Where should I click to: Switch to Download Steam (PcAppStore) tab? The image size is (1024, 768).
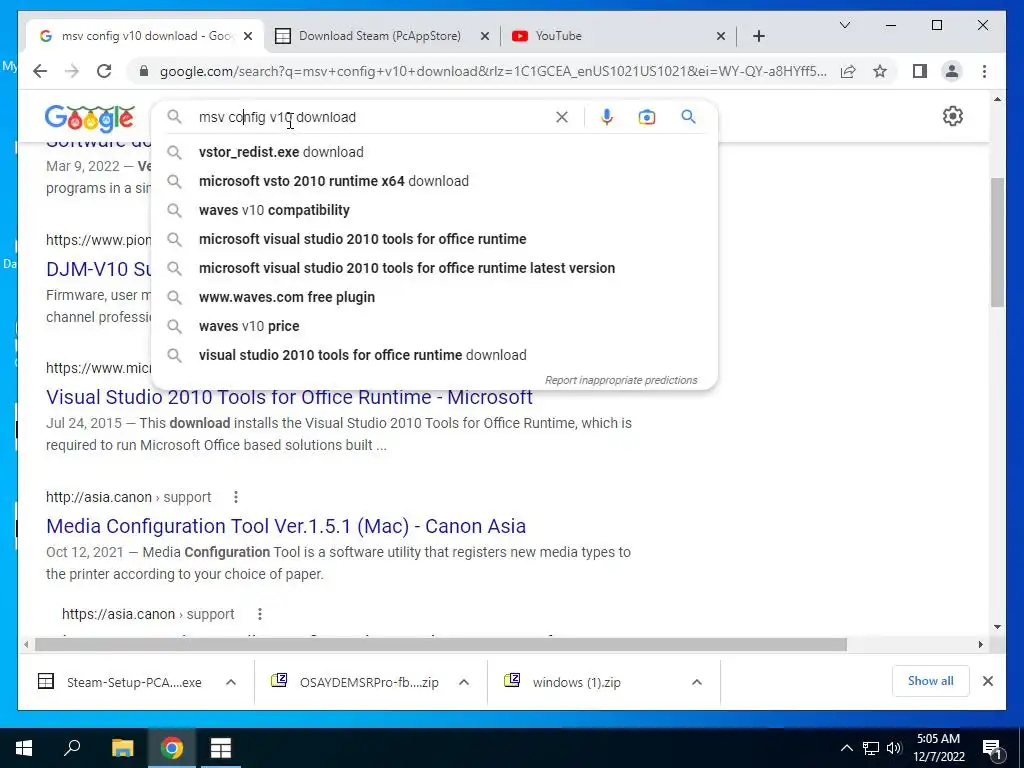click(381, 36)
